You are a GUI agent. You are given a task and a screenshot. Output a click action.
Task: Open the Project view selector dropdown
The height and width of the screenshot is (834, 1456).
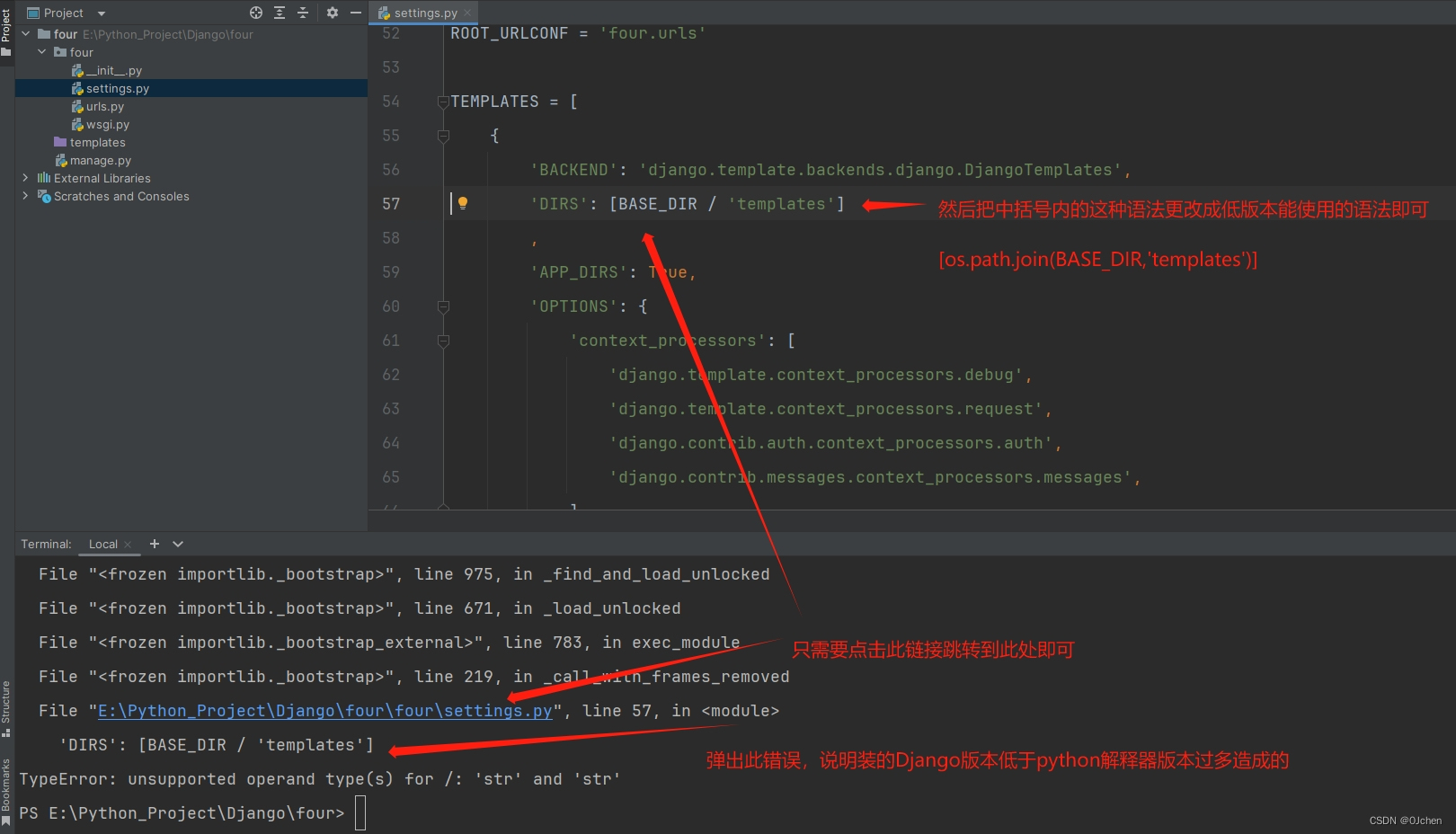pyautogui.click(x=102, y=13)
